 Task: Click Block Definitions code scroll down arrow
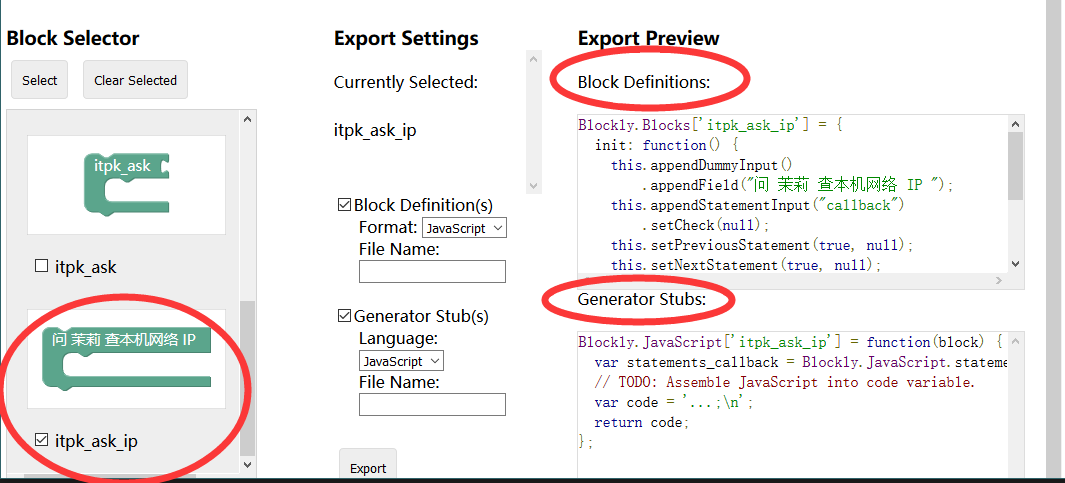1015,264
